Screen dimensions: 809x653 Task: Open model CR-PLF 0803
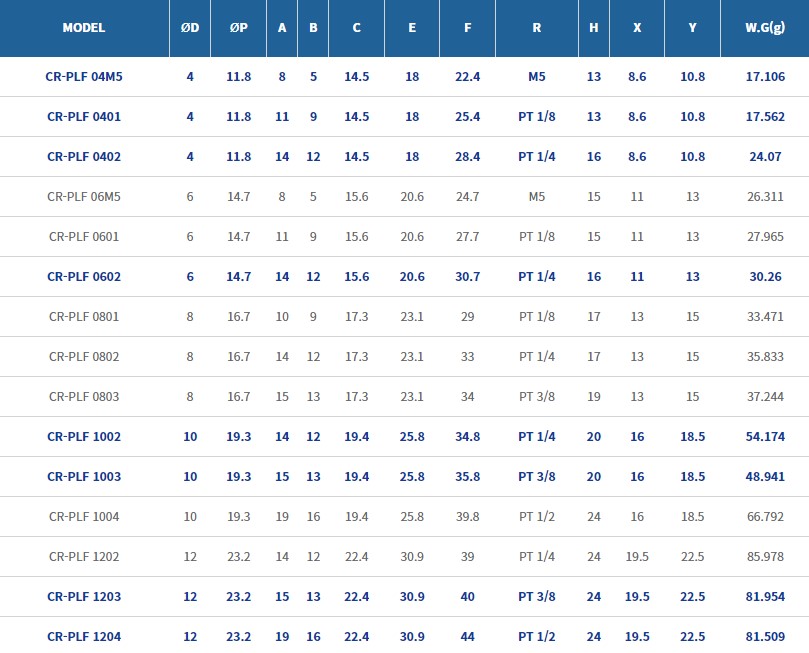pyautogui.click(x=84, y=396)
